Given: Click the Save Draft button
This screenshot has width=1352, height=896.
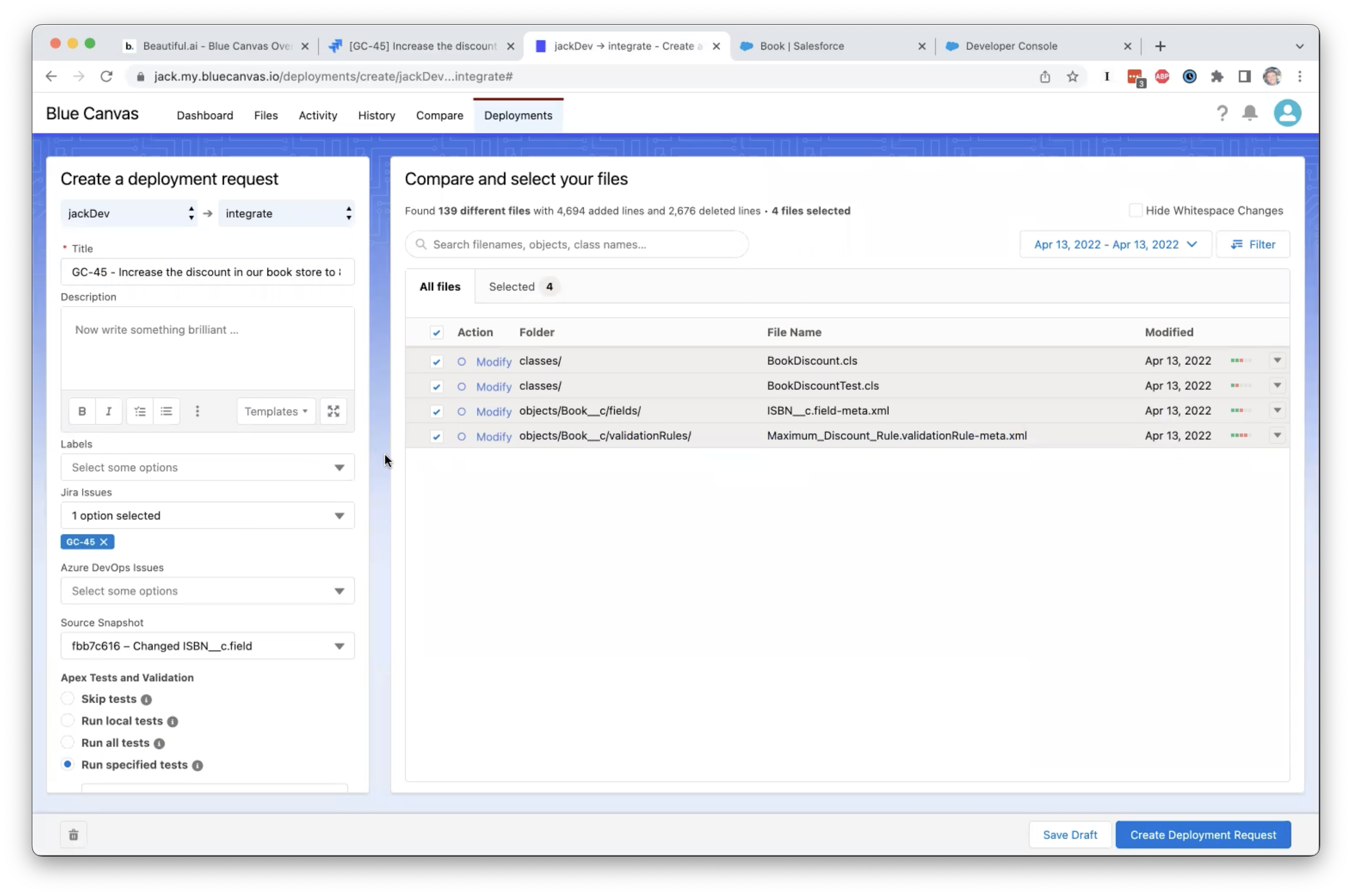Looking at the screenshot, I should tap(1069, 835).
